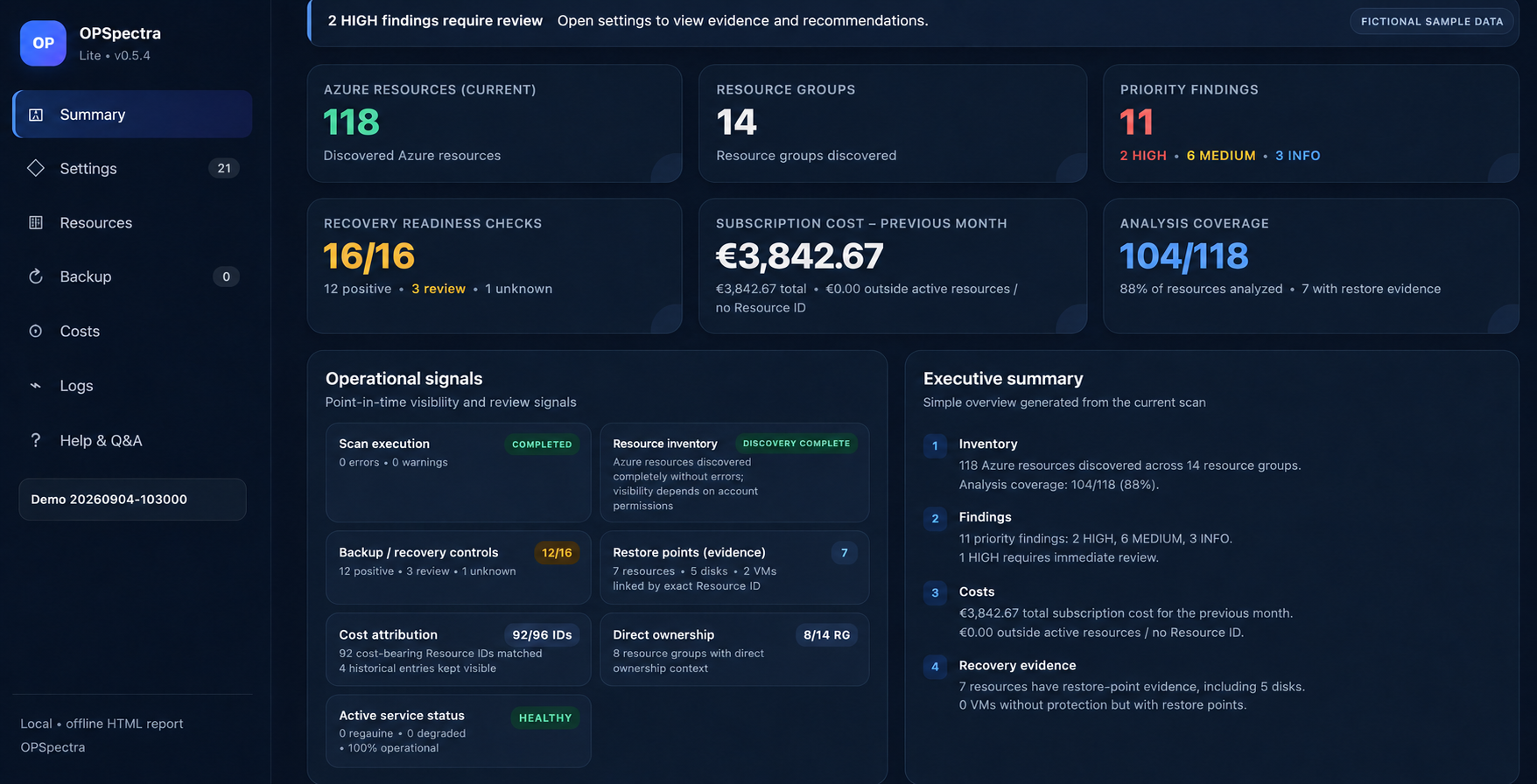This screenshot has width=1537, height=784.
Task: Select the Demo 20260904-103000 scan box
Action: tap(132, 500)
